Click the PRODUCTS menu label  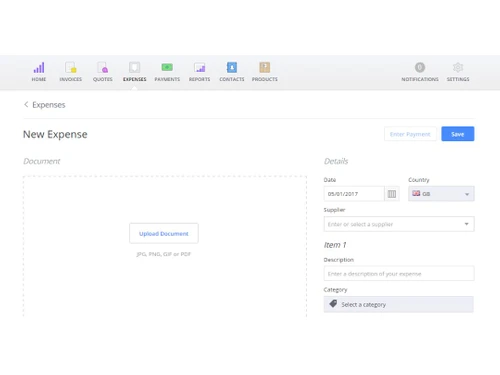pos(265,79)
